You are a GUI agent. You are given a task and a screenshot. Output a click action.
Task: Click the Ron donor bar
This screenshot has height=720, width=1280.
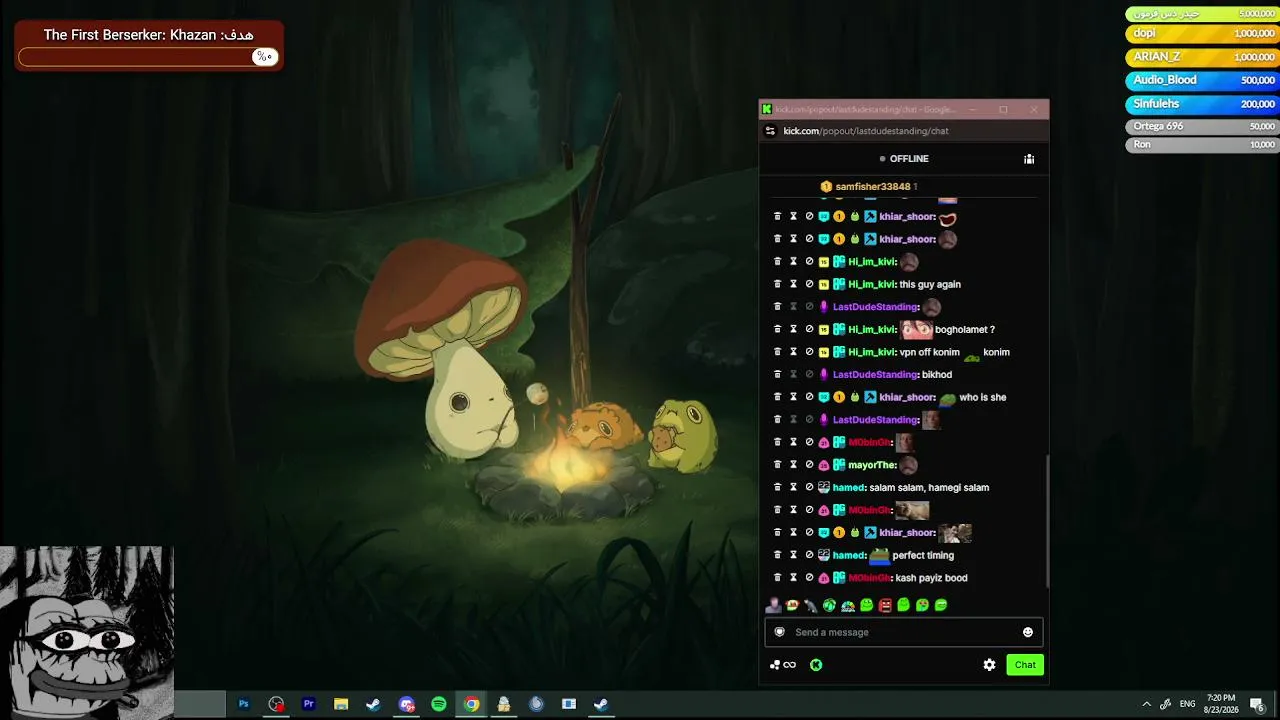coord(1202,145)
